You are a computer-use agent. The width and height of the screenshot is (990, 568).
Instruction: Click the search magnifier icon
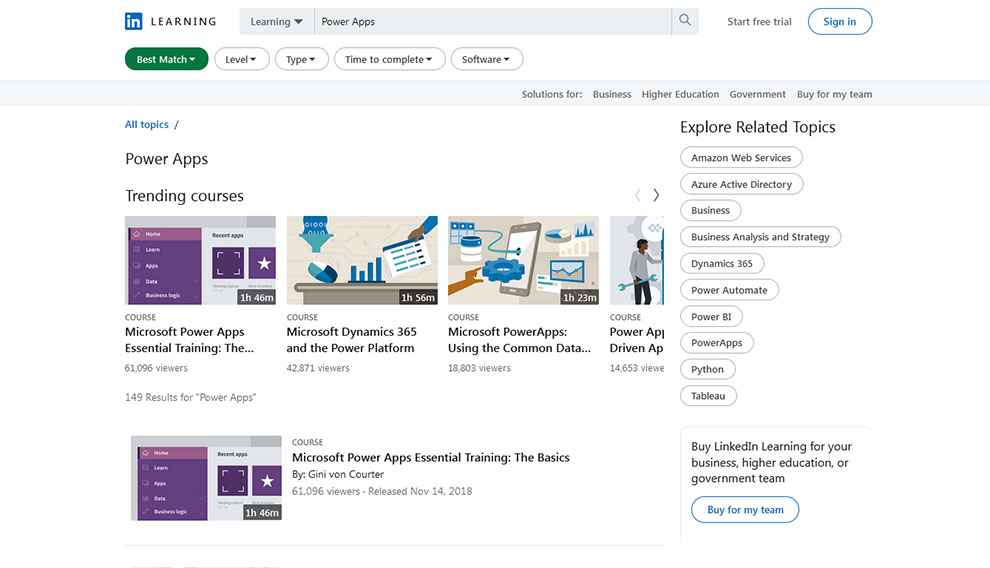pyautogui.click(x=685, y=21)
